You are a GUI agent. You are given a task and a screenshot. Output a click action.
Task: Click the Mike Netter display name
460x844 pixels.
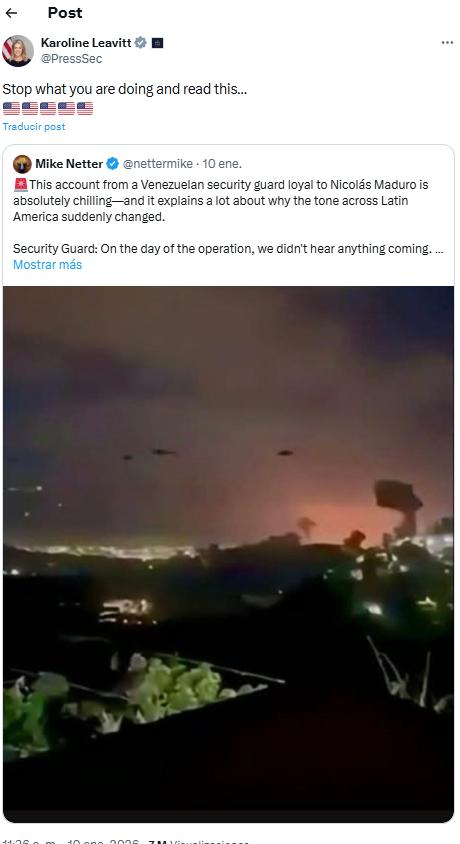69,164
